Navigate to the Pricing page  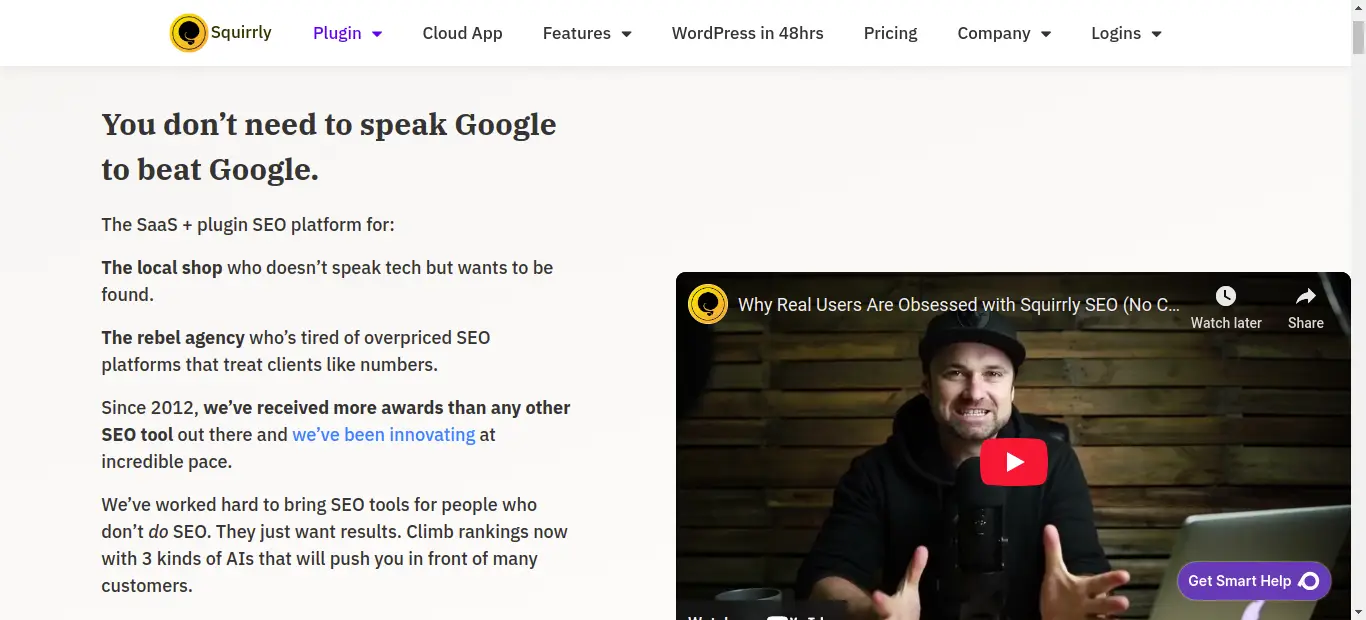(890, 33)
